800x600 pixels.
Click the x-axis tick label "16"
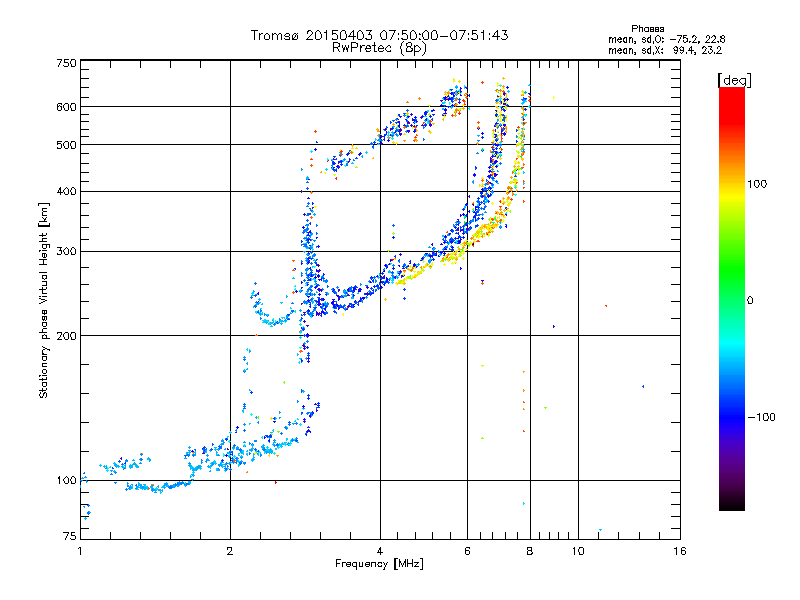coord(680,551)
